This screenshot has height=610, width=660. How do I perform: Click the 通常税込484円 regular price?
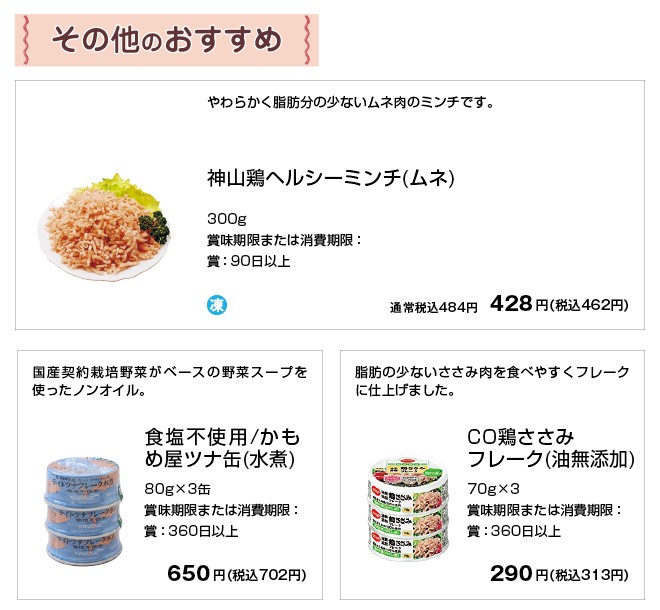click(x=434, y=307)
